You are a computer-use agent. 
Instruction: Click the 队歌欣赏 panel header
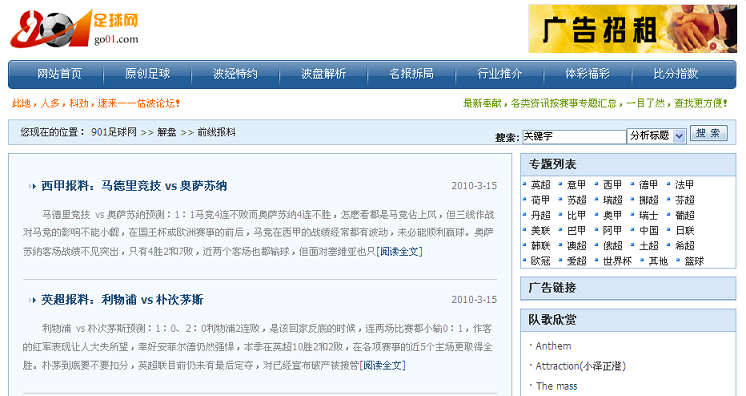coord(628,320)
